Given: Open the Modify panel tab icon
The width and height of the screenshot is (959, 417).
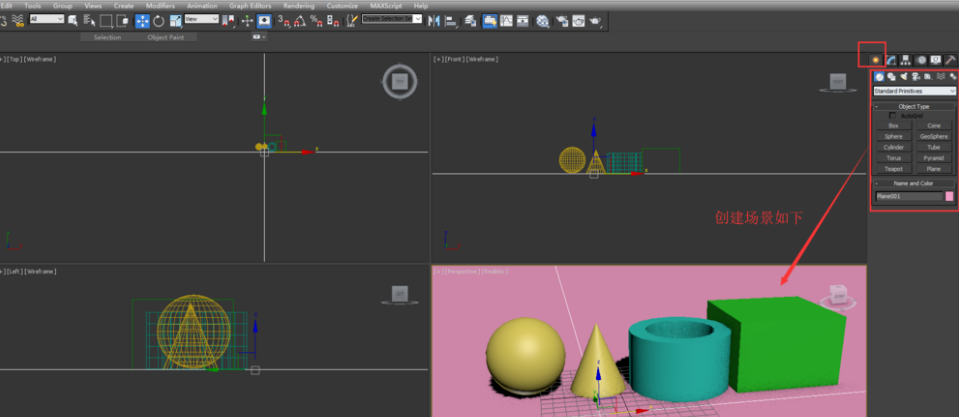Looking at the screenshot, I should pyautogui.click(x=890, y=60).
